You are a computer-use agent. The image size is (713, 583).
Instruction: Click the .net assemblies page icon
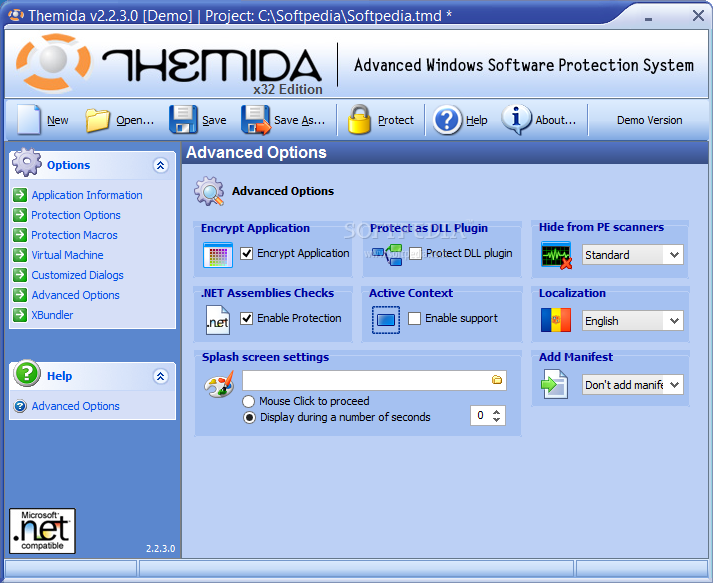pyautogui.click(x=218, y=320)
